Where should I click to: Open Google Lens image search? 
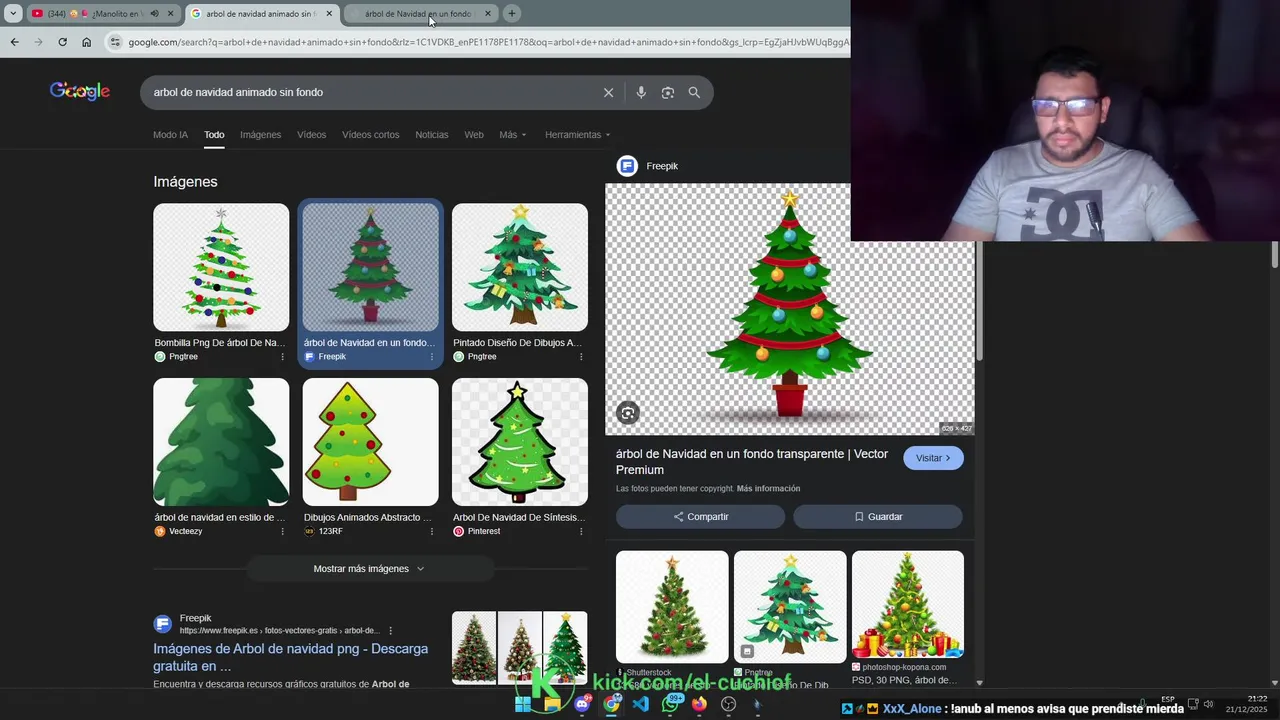tap(667, 92)
